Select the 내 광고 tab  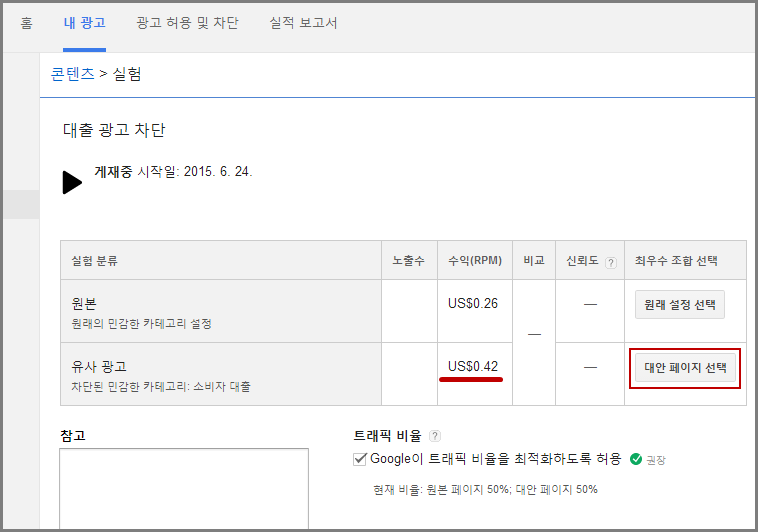coord(85,23)
